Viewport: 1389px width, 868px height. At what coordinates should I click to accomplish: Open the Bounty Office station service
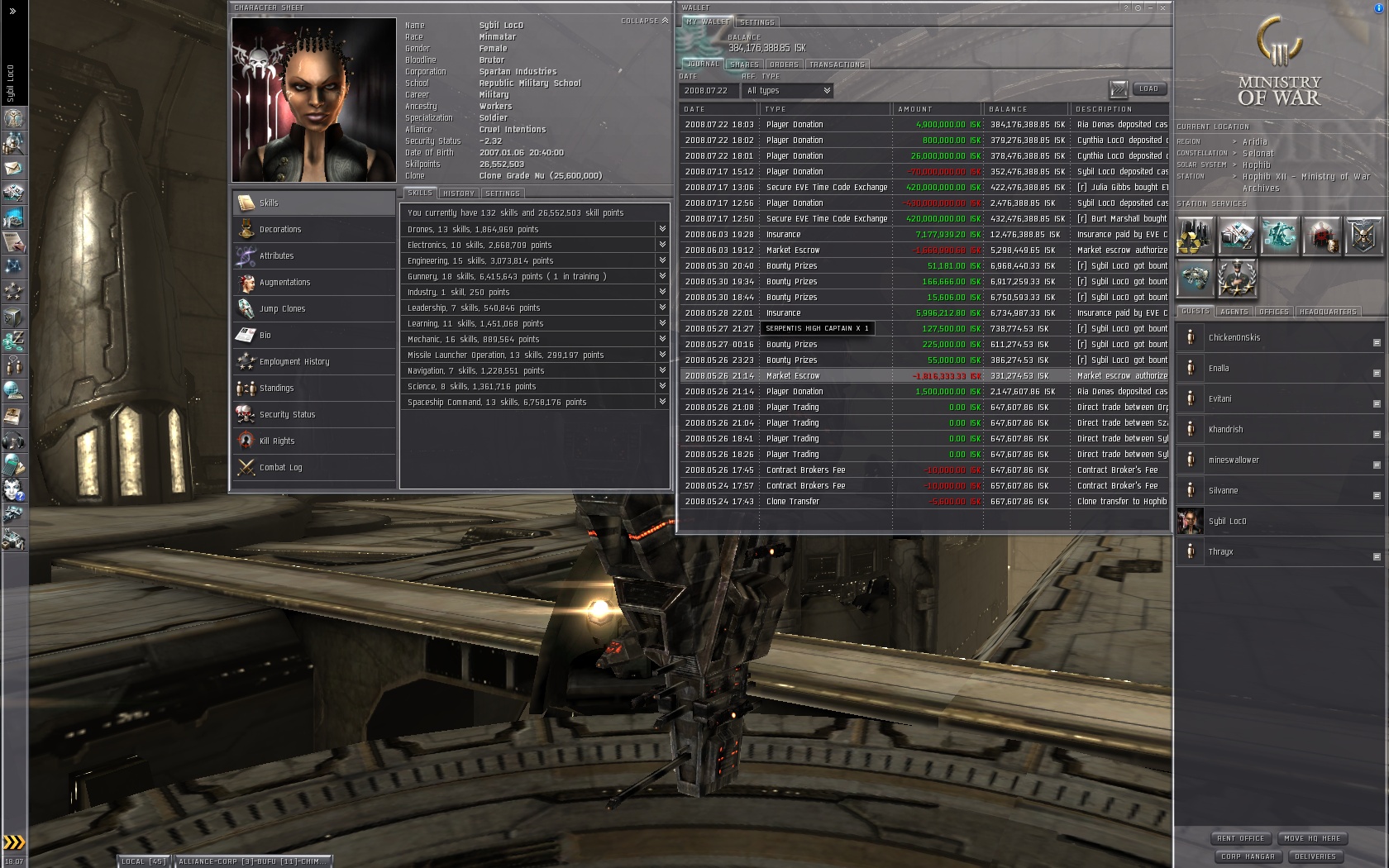coord(1321,236)
